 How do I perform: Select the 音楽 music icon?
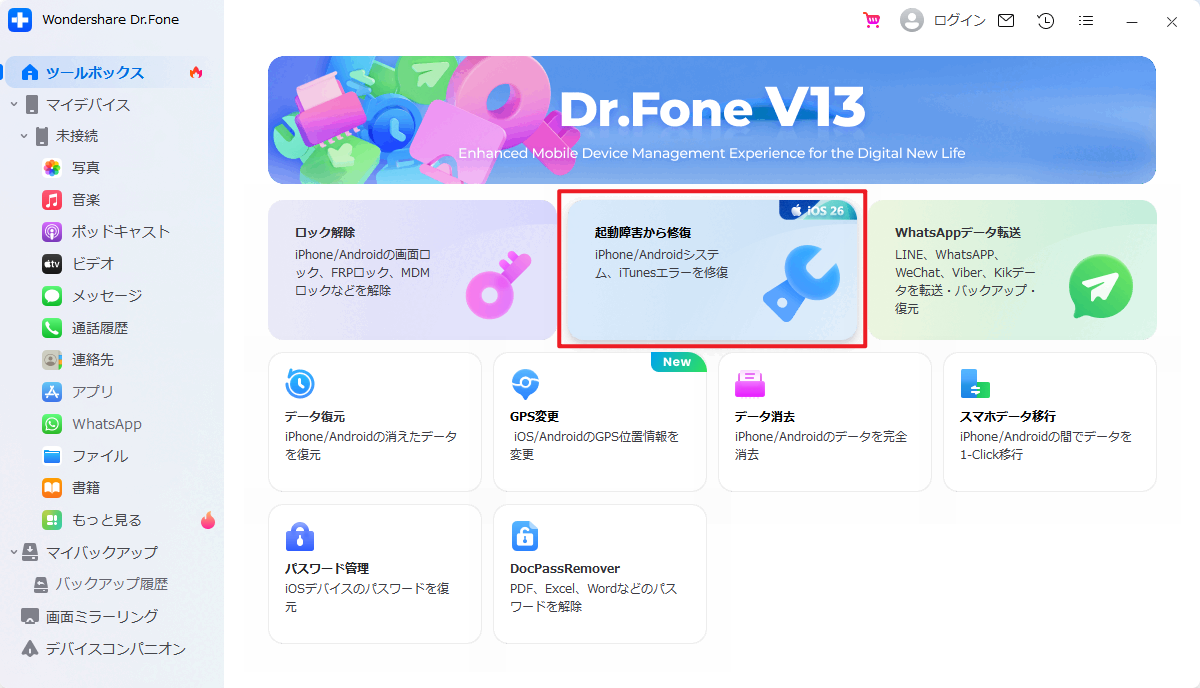pos(52,200)
